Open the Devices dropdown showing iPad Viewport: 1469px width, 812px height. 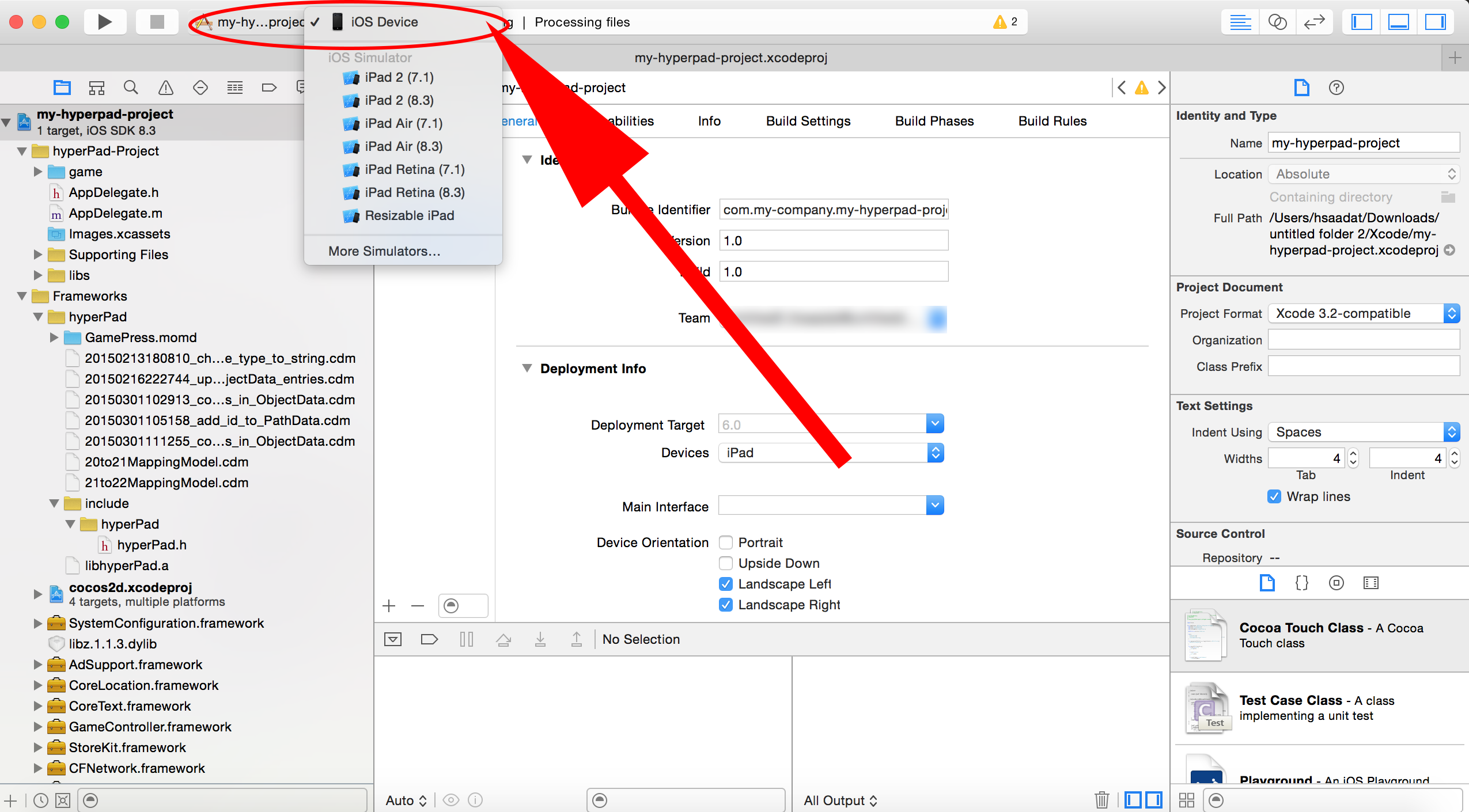pos(831,453)
